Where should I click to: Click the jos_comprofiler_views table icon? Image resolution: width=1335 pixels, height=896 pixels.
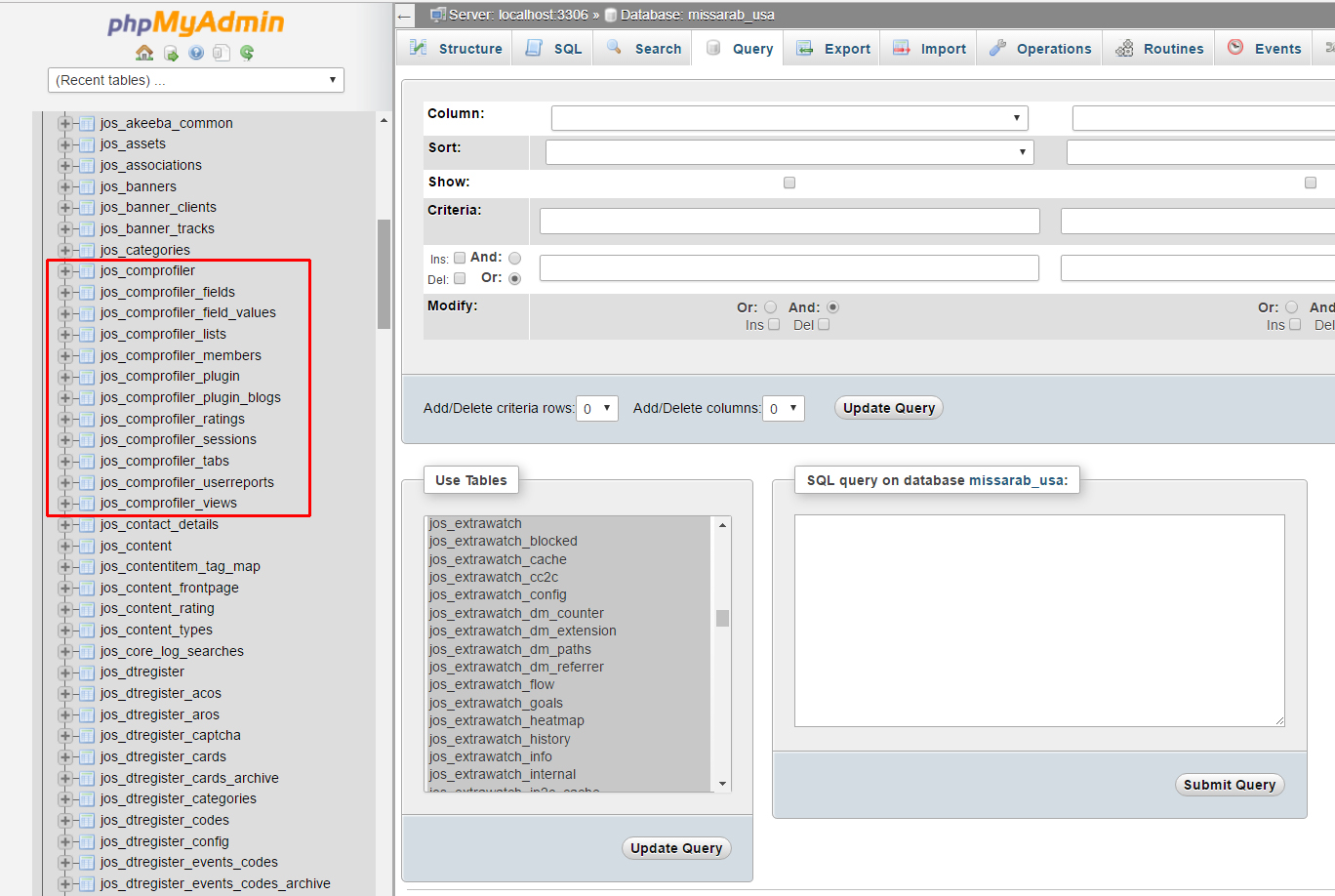coord(87,504)
